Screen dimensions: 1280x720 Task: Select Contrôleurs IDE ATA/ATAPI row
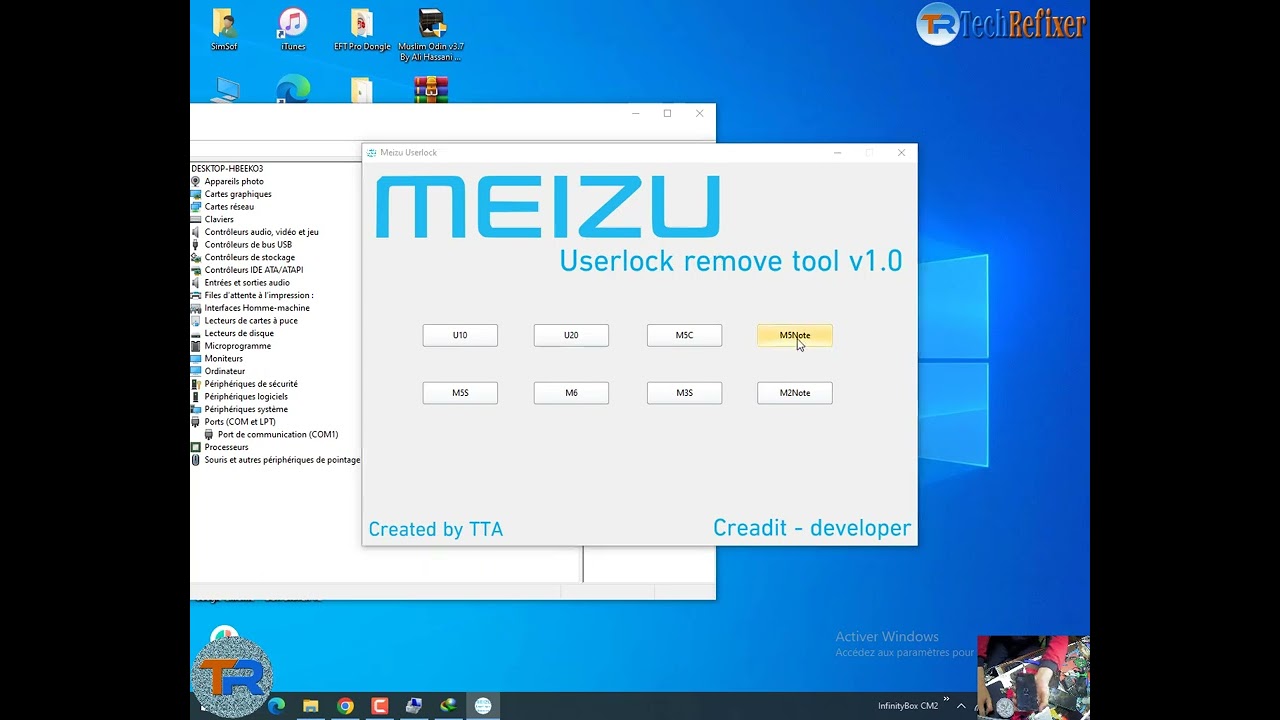(x=254, y=270)
